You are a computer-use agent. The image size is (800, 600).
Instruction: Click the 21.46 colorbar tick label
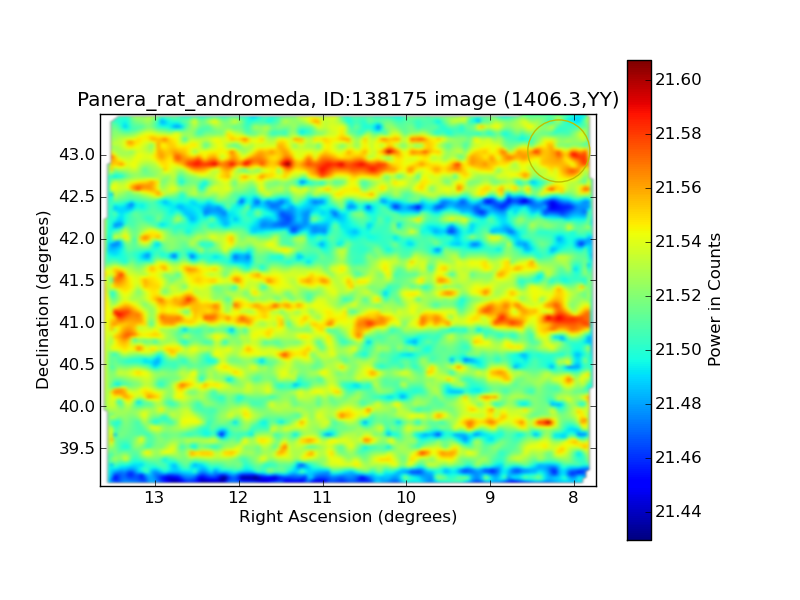pos(678,458)
